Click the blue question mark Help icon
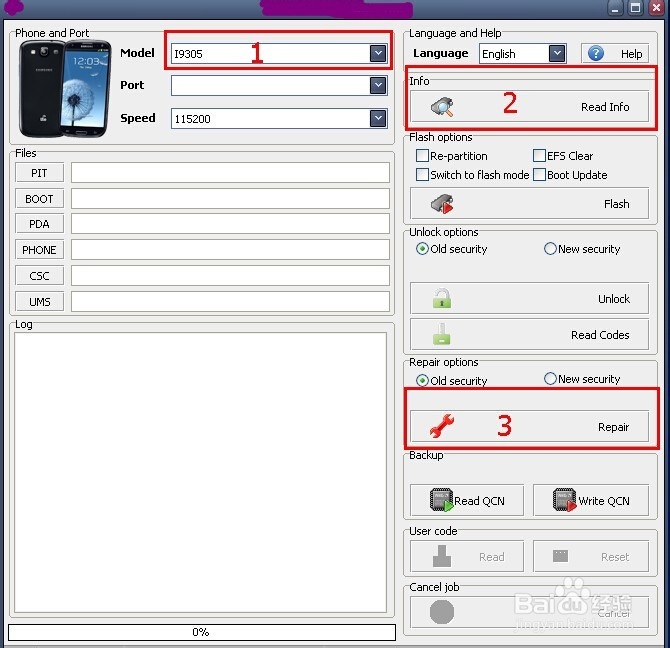The height and width of the screenshot is (648, 670). (596, 53)
